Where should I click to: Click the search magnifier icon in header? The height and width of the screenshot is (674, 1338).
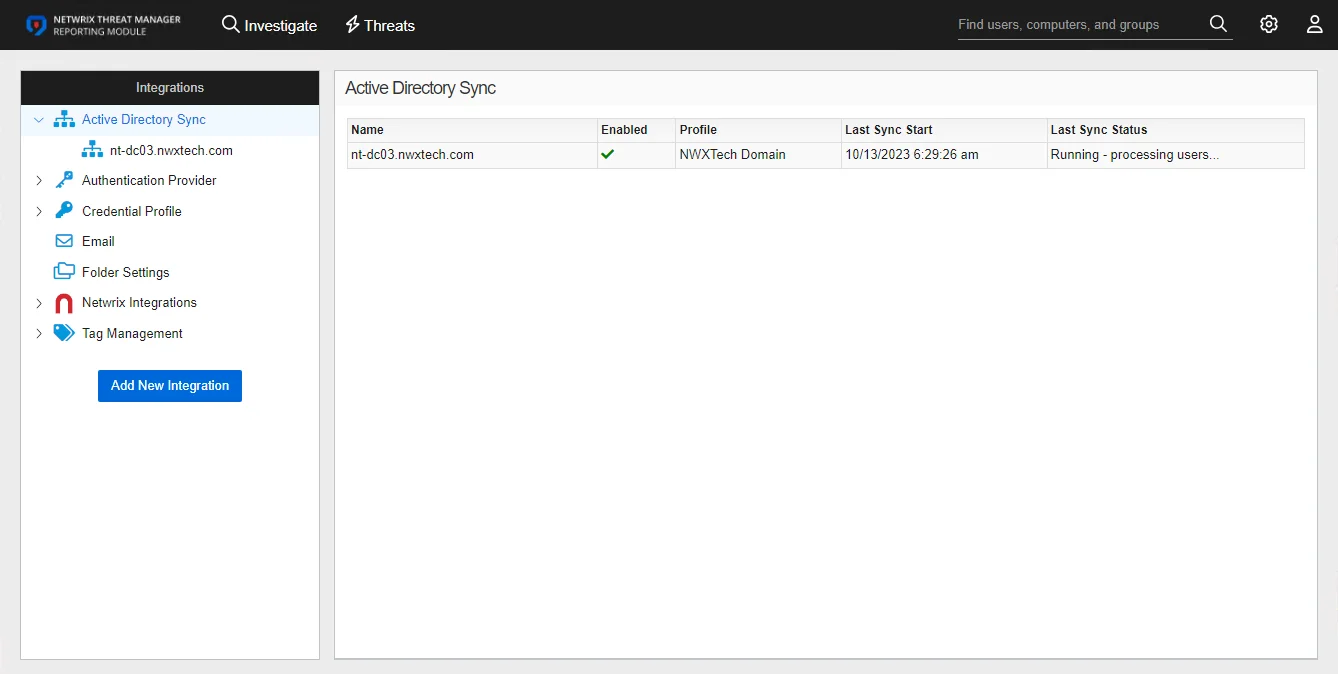point(1218,24)
